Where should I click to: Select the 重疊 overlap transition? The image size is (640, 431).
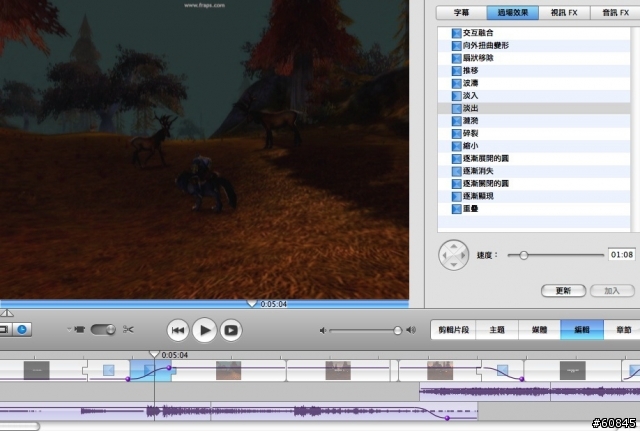click(x=534, y=209)
